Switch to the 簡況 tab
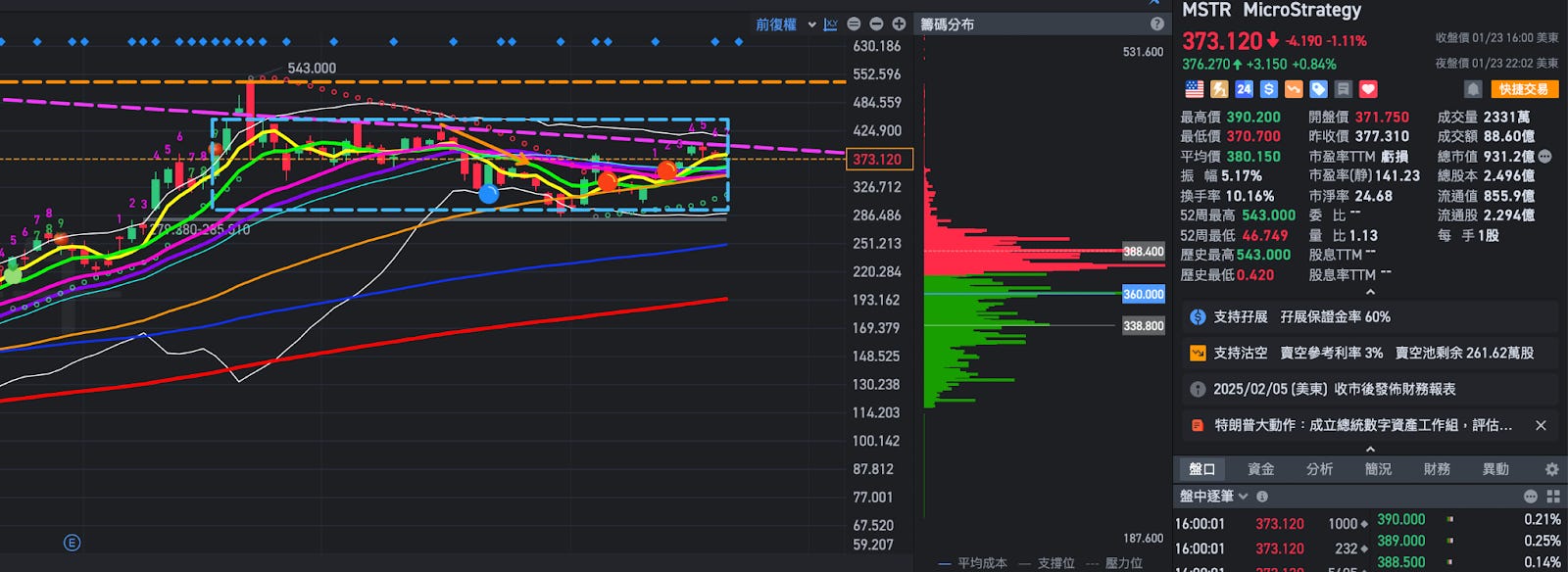Viewport: 1568px width, 572px height. pos(1379,469)
